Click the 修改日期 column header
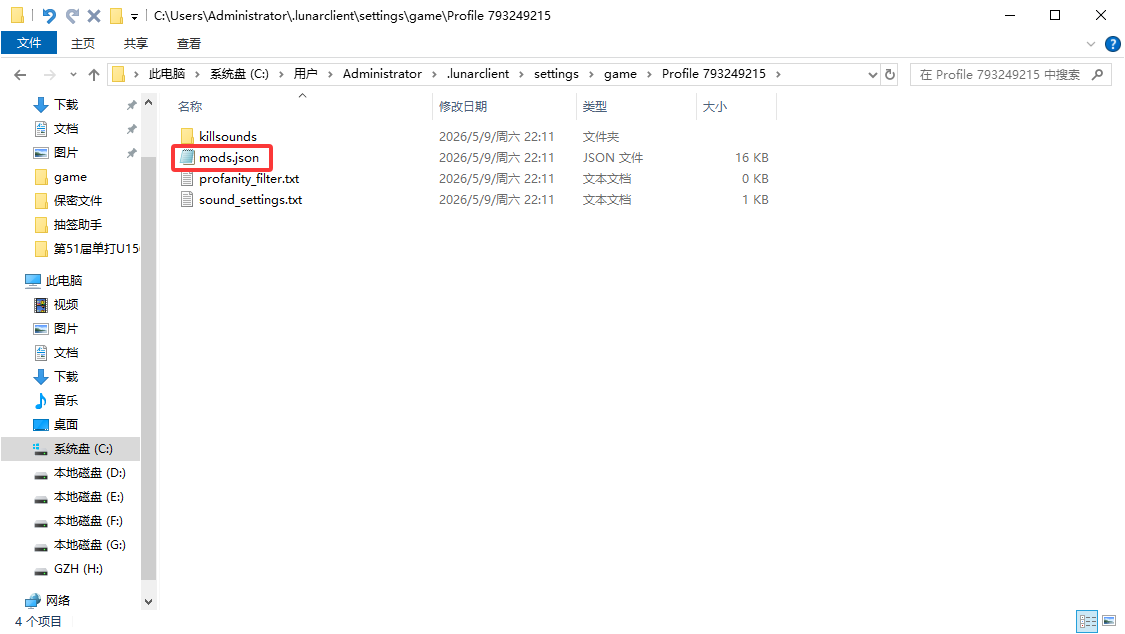Viewport: 1125px width, 634px height. coord(463,106)
